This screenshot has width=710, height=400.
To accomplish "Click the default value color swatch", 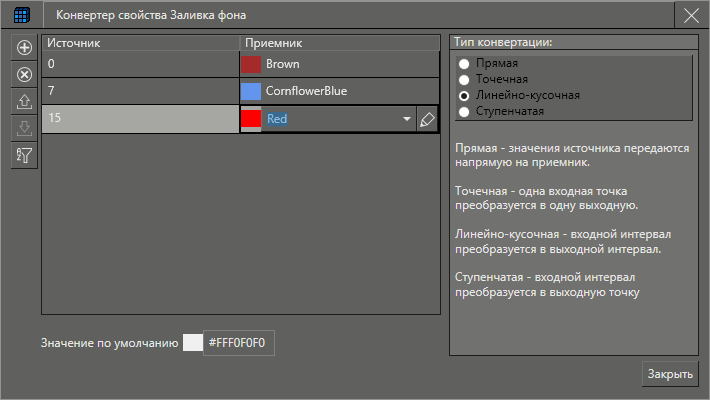I will (192, 342).
